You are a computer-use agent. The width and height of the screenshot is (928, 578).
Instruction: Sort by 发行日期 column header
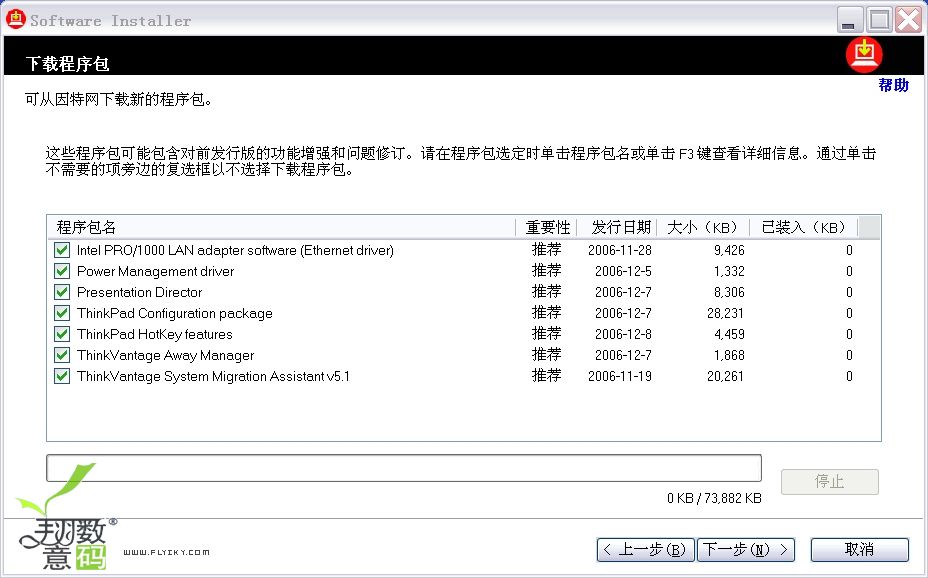617,227
